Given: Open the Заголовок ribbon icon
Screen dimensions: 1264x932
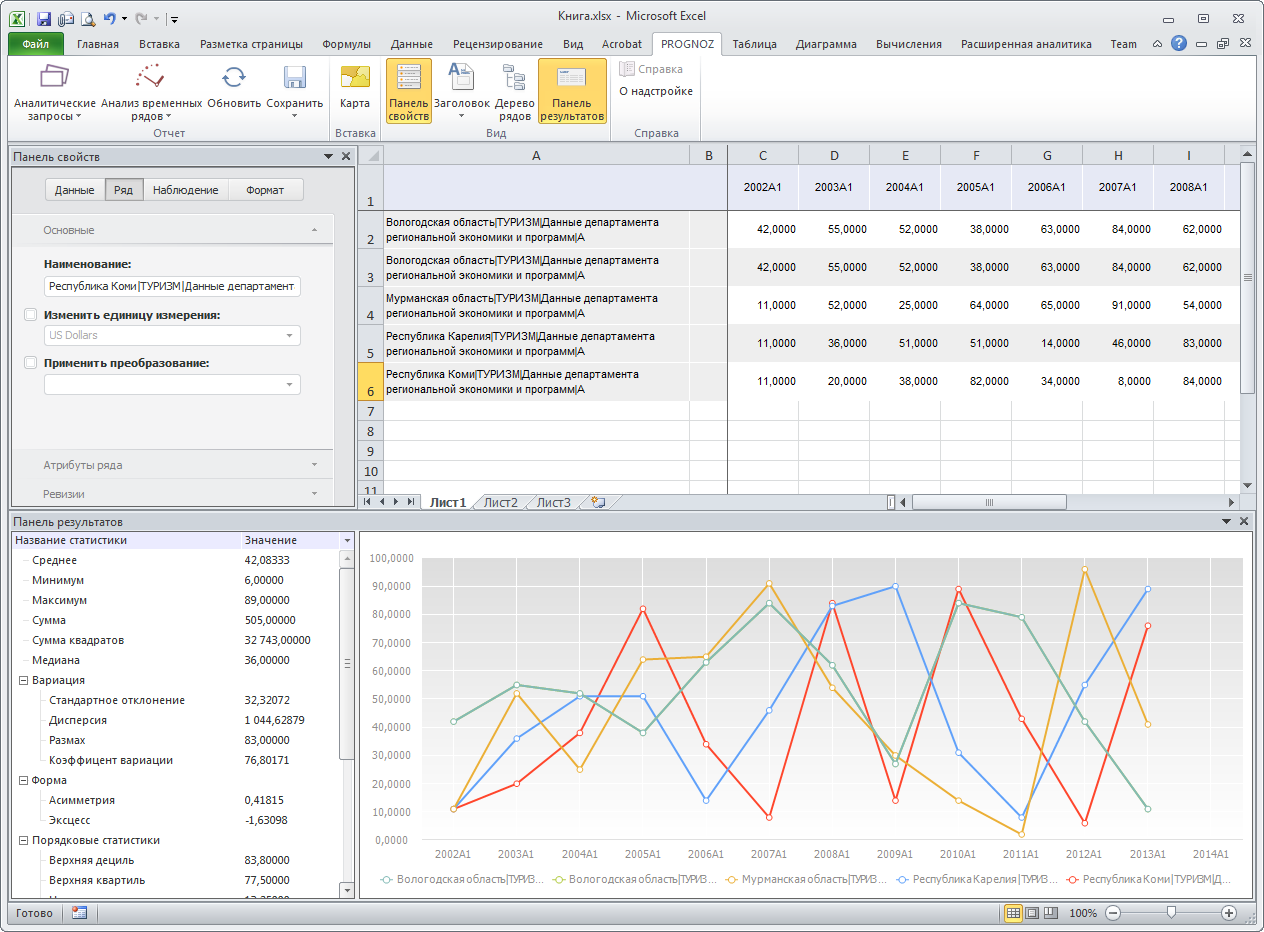Looking at the screenshot, I should [461, 91].
